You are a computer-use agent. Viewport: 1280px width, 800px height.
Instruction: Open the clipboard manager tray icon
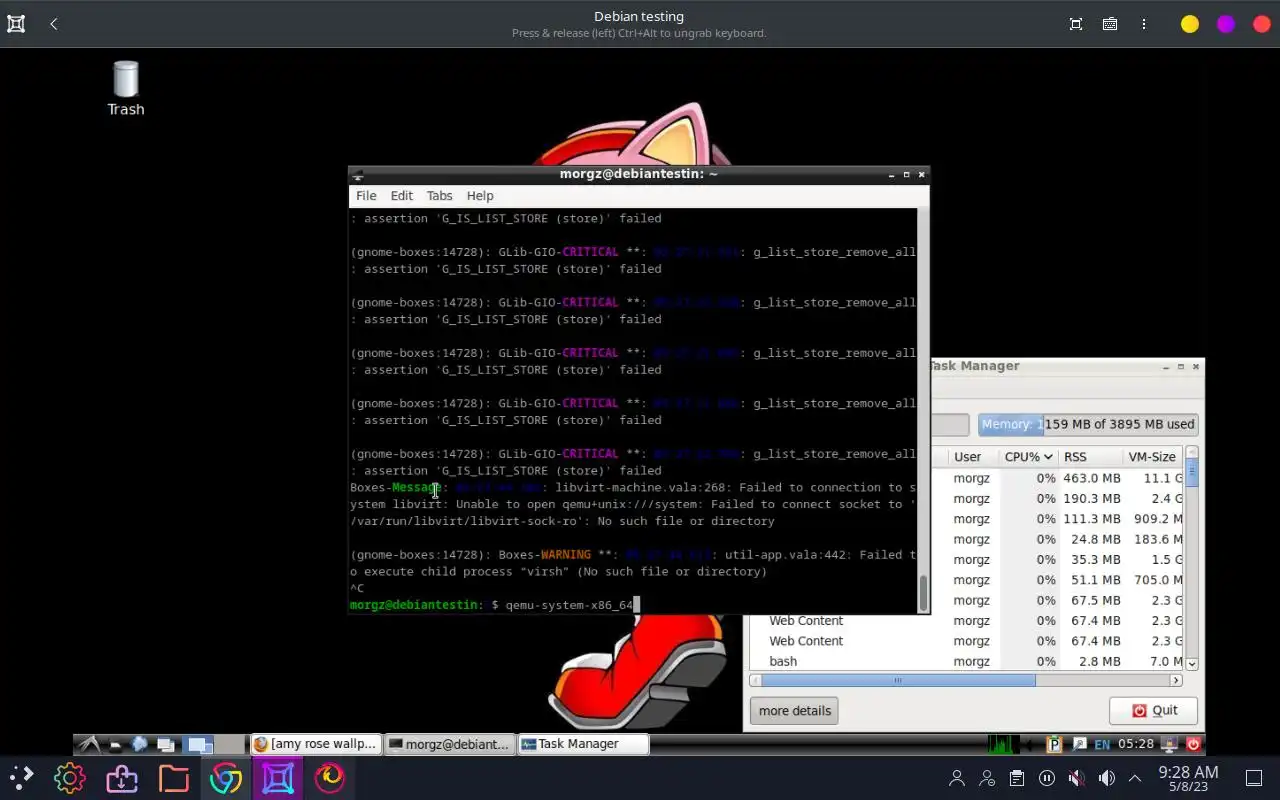[x=1054, y=744]
